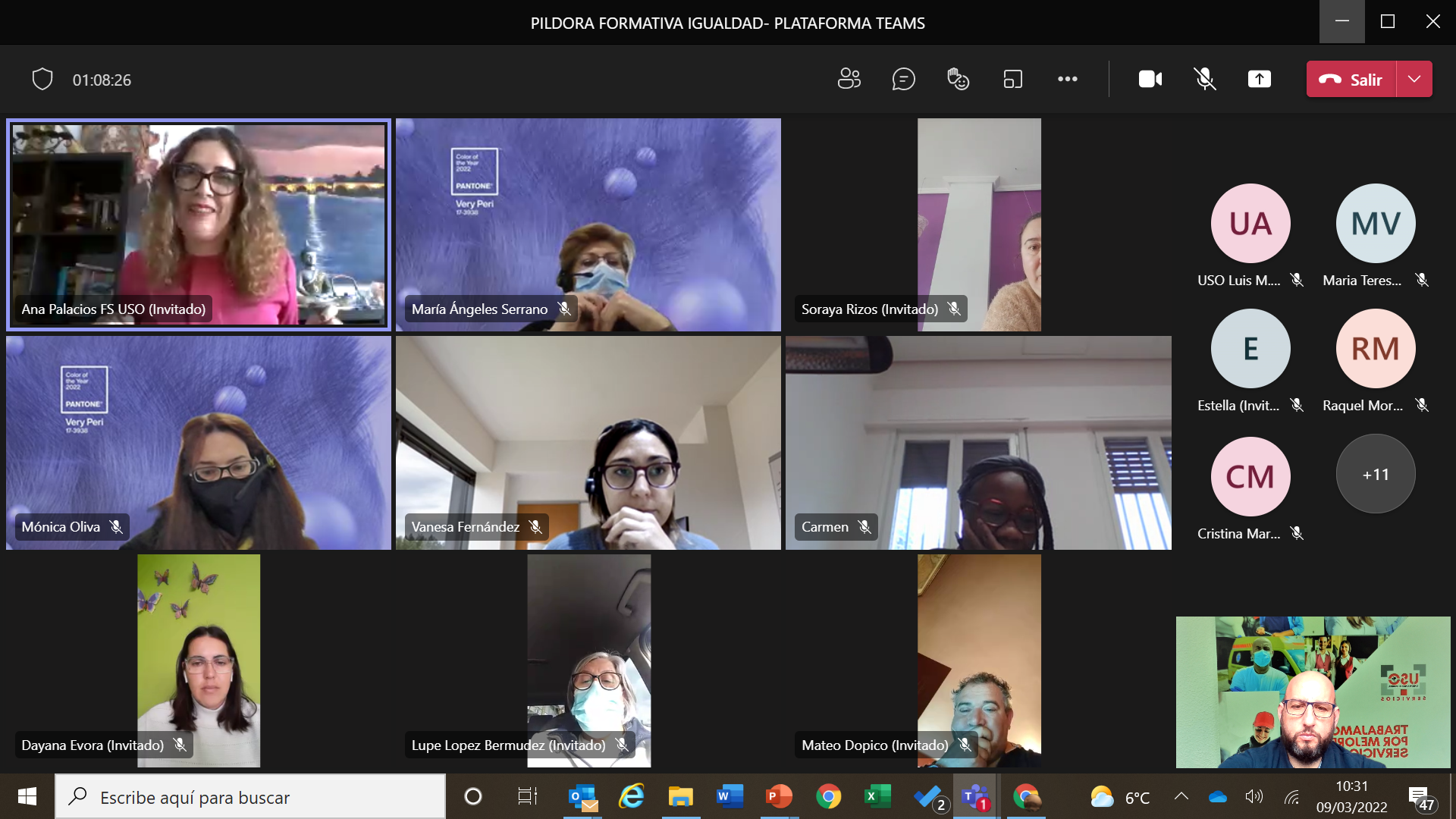Expand the Salir options dropdown arrow
Viewport: 1456px width, 819px height.
pyautogui.click(x=1414, y=79)
